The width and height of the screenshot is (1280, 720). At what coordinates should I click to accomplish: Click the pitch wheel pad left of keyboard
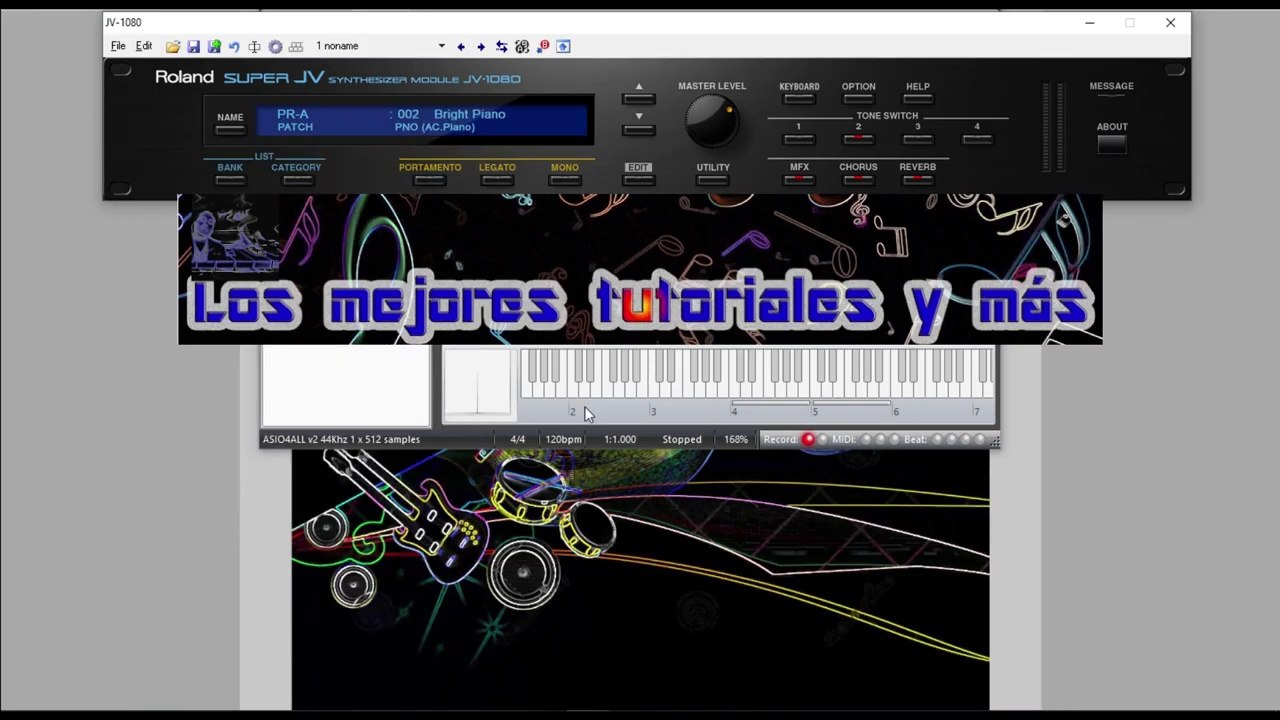pos(478,385)
